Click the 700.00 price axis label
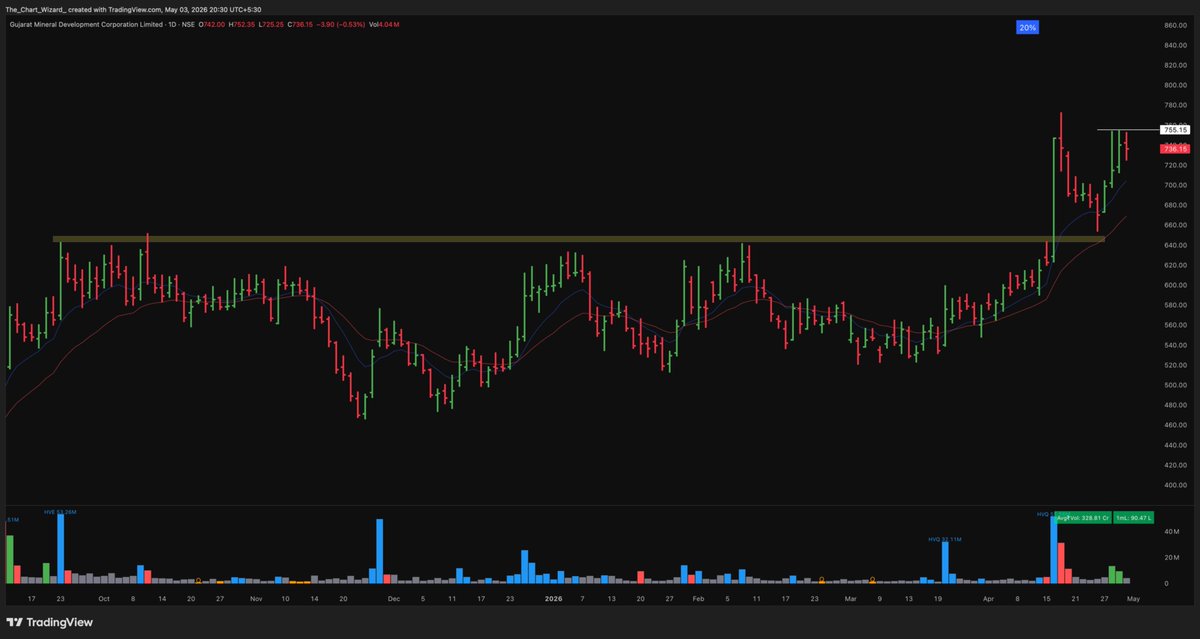The width and height of the screenshot is (1200, 639). 1174,185
